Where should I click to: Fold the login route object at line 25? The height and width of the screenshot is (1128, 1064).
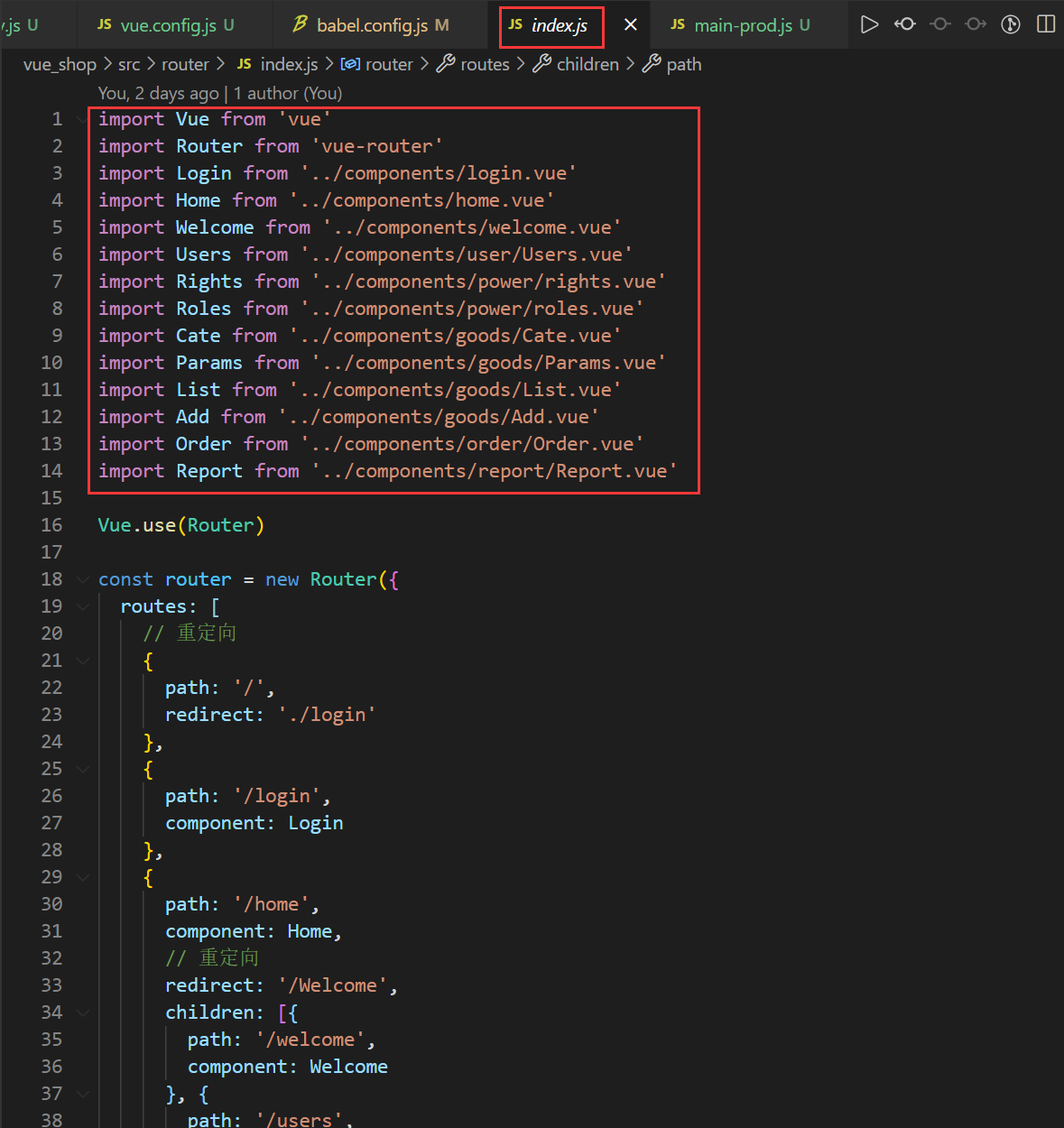[x=83, y=769]
